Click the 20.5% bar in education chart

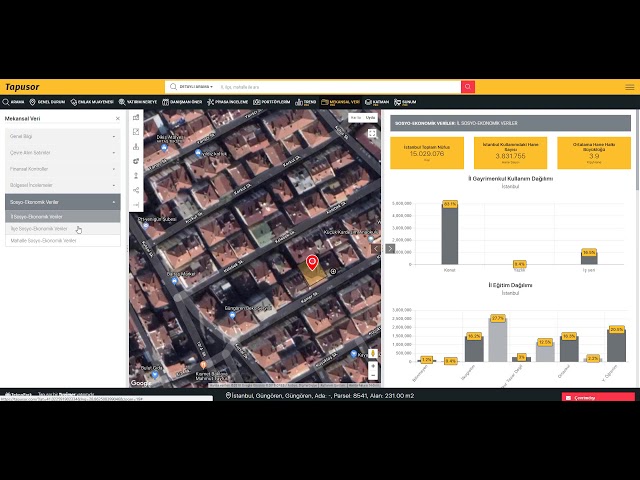pyautogui.click(x=616, y=345)
